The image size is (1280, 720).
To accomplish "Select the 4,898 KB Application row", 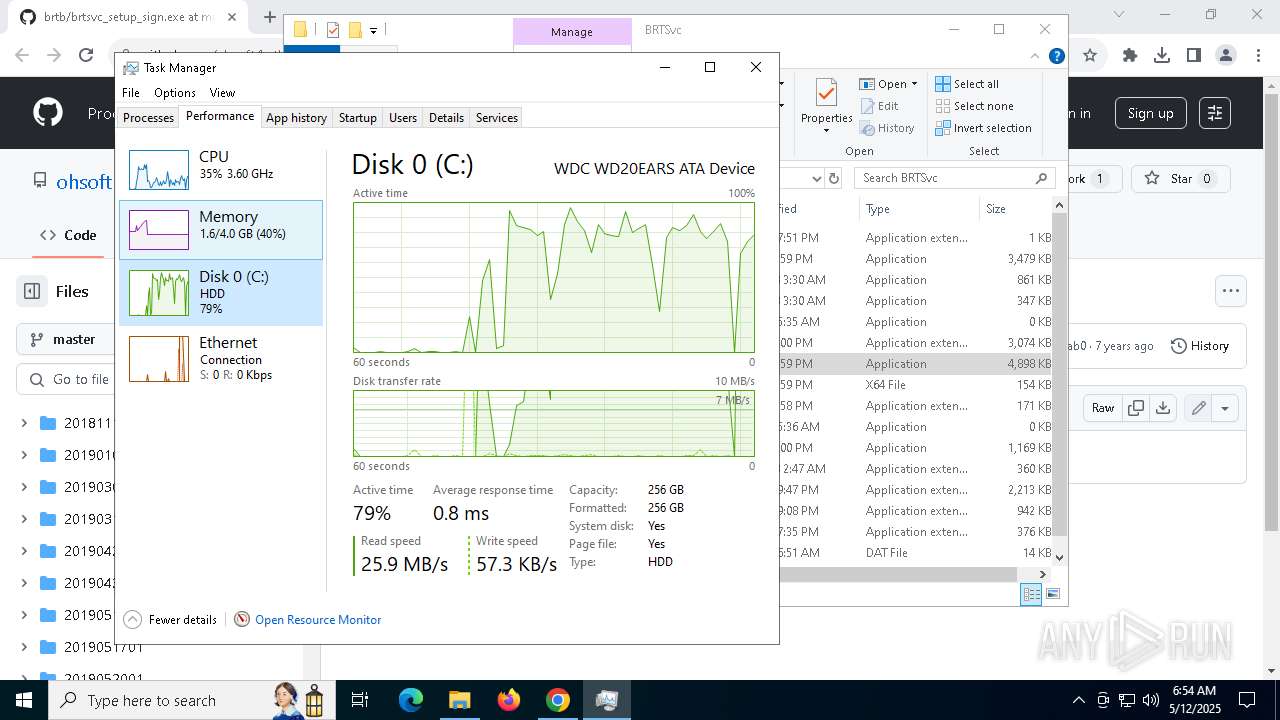I will coord(916,364).
